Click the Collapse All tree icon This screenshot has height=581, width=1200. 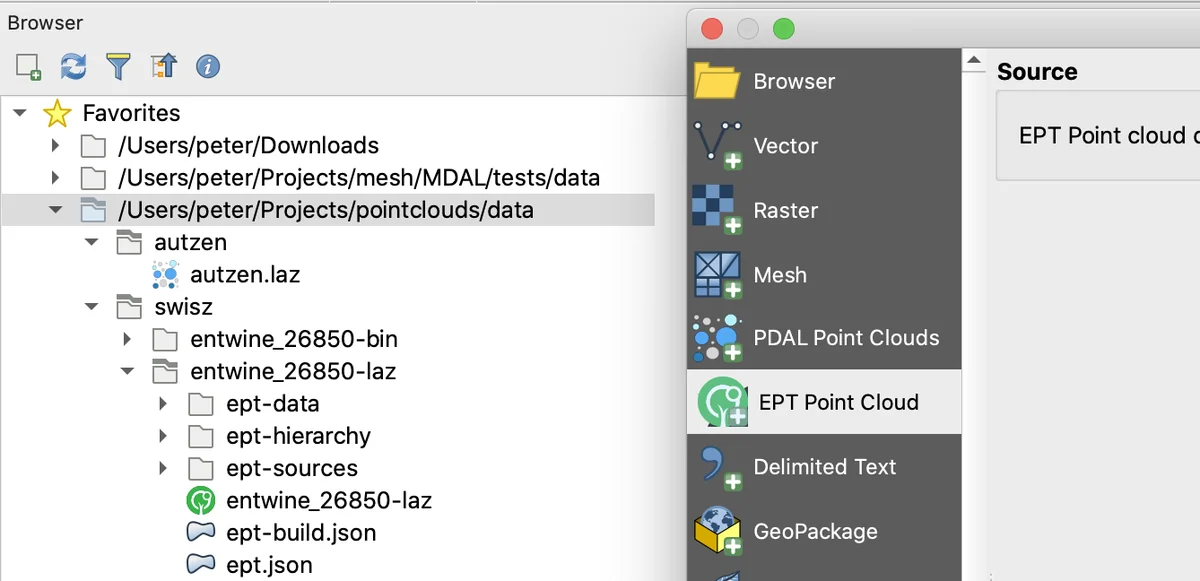(163, 67)
